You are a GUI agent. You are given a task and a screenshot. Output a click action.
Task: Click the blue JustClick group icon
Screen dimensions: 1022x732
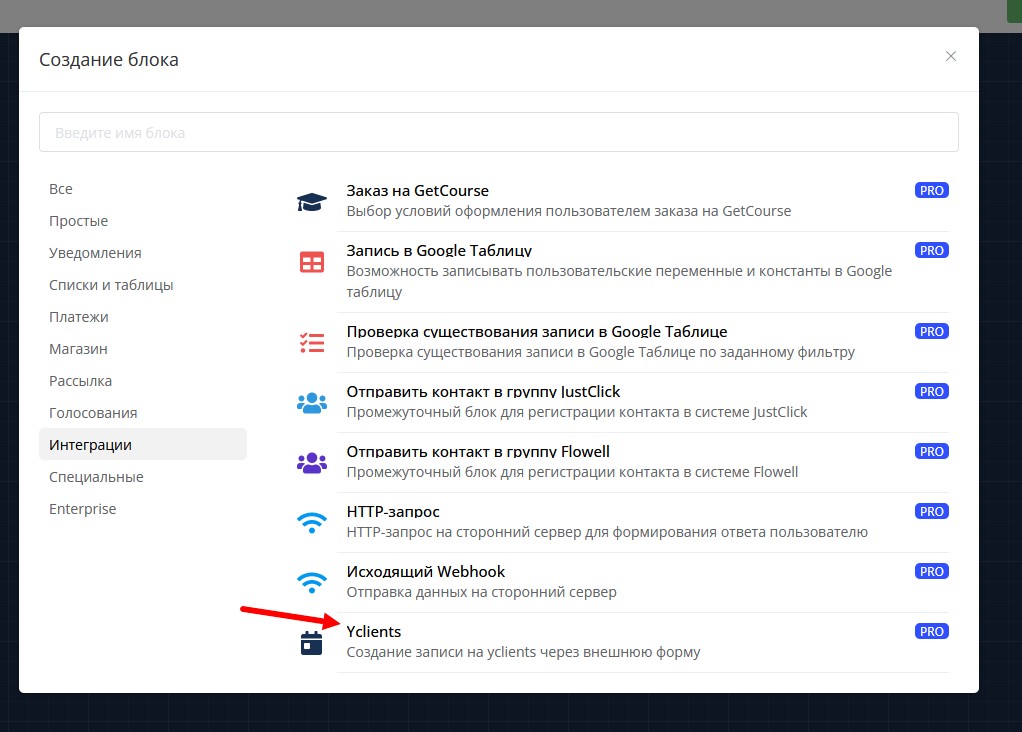312,402
